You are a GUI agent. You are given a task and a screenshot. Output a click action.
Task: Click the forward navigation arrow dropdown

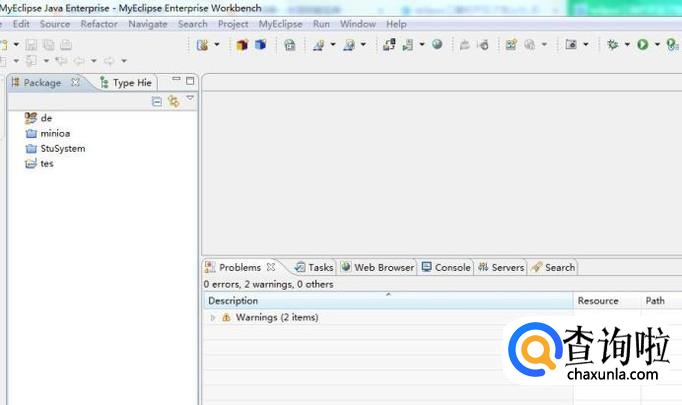coord(124,61)
